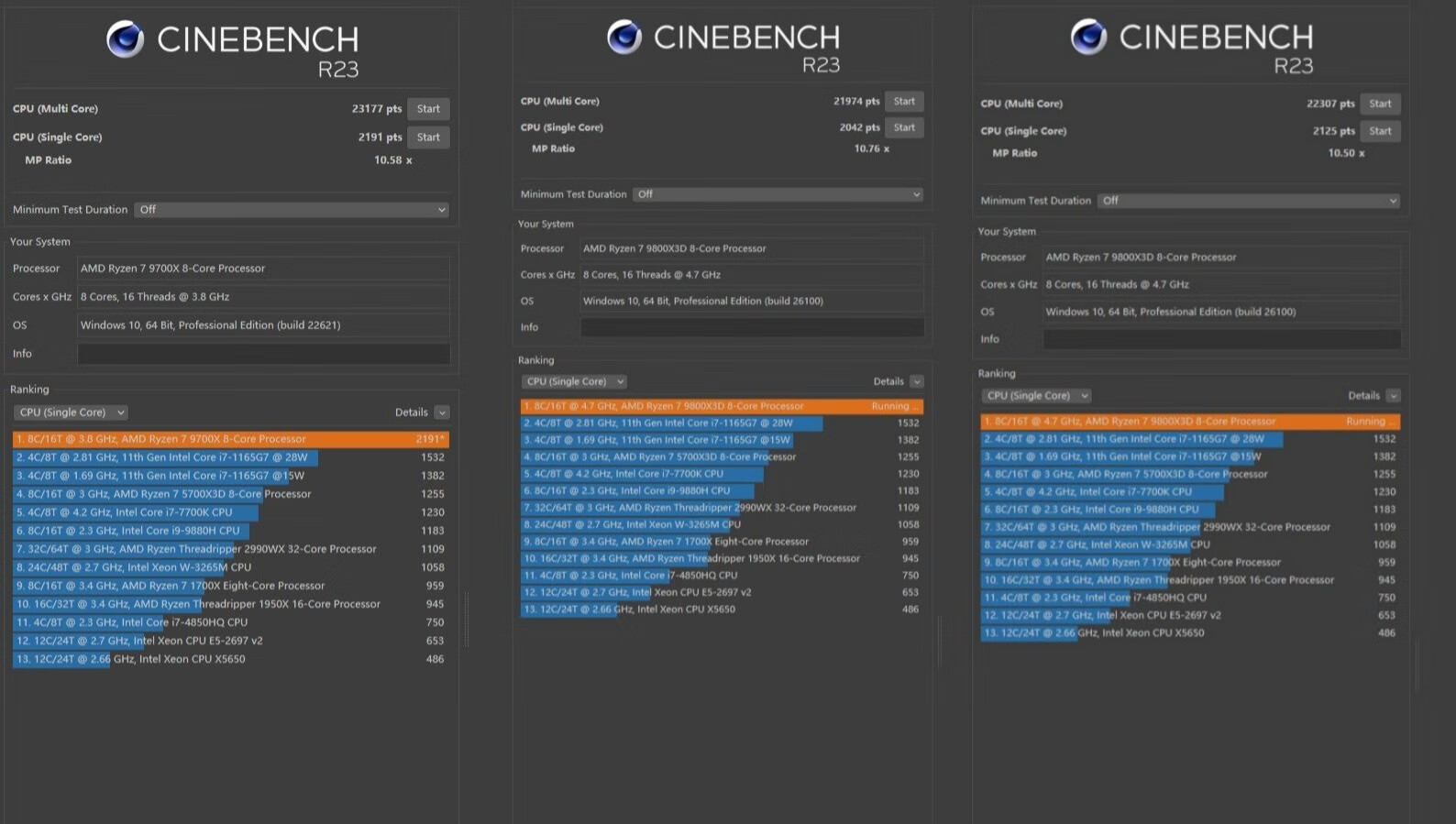Select Xeon X5650 row in 9700X window
Image resolution: width=1456 pixels, height=824 pixels.
[231, 659]
